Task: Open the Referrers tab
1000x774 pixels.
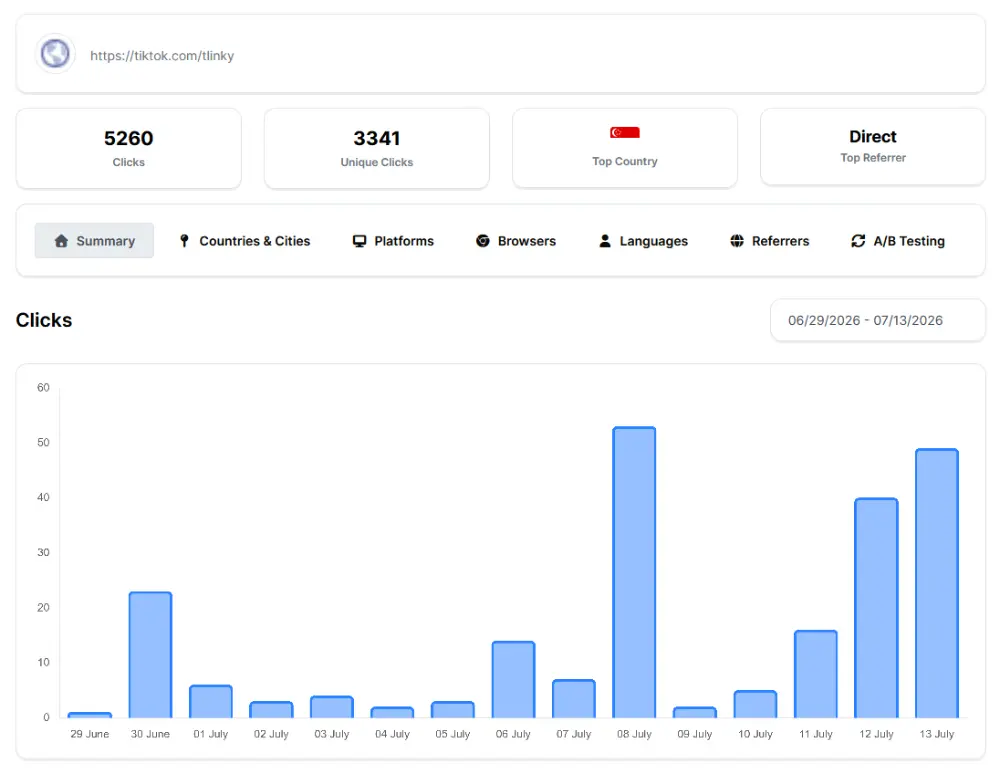Action: pos(770,241)
